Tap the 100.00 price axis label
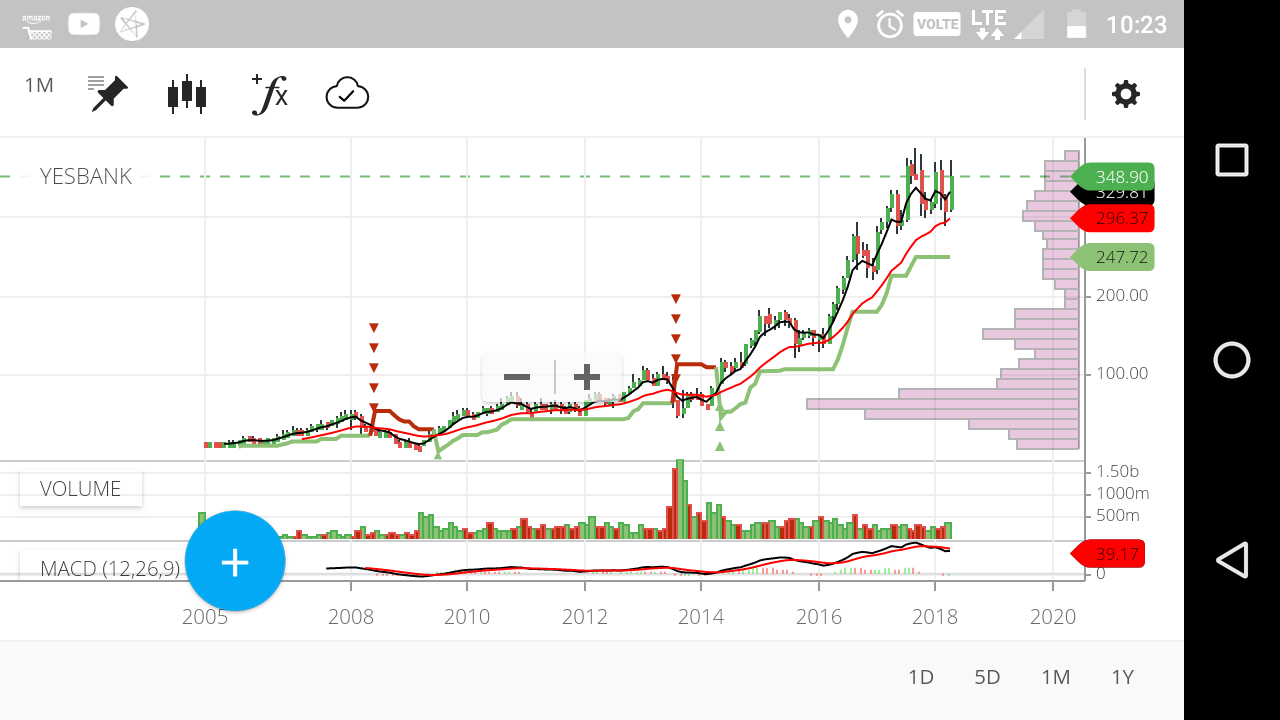 tap(1122, 374)
